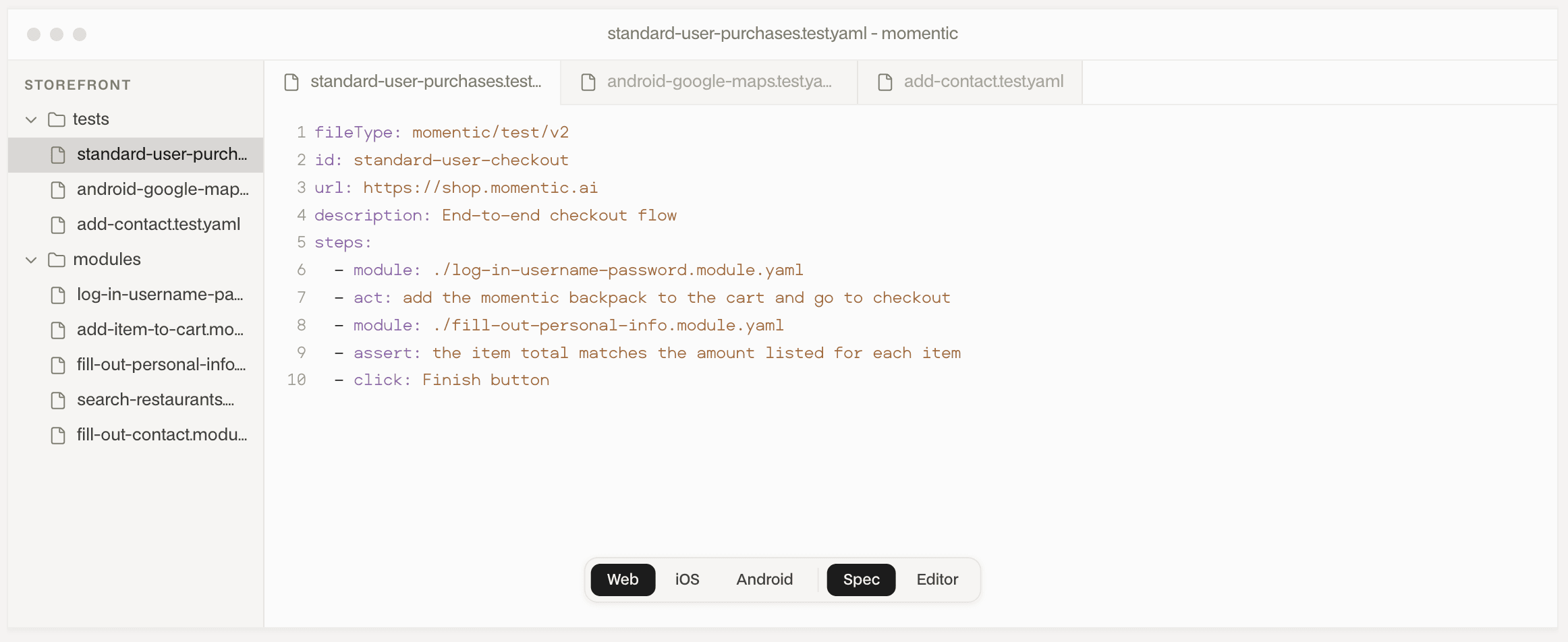
Task: Select the Spec view button
Action: click(861, 579)
